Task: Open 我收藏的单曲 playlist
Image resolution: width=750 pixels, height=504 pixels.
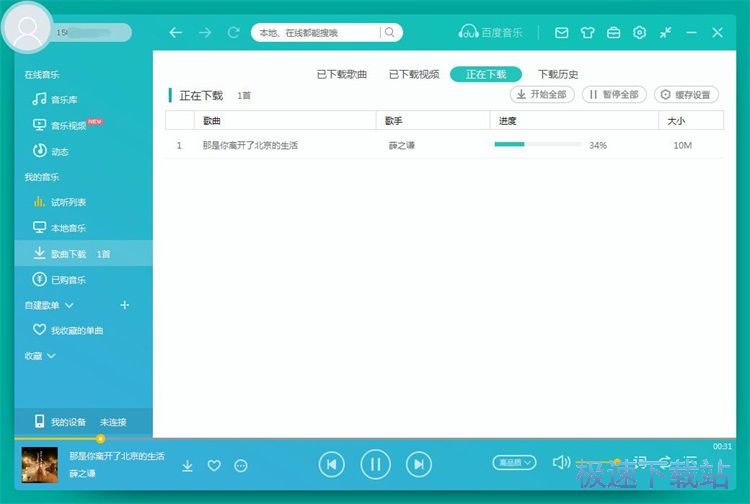Action: (68, 330)
